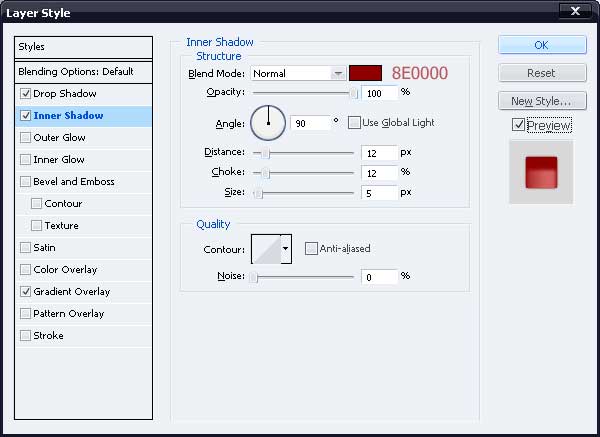Click the Angle value field
The image size is (600, 437).
310,123
